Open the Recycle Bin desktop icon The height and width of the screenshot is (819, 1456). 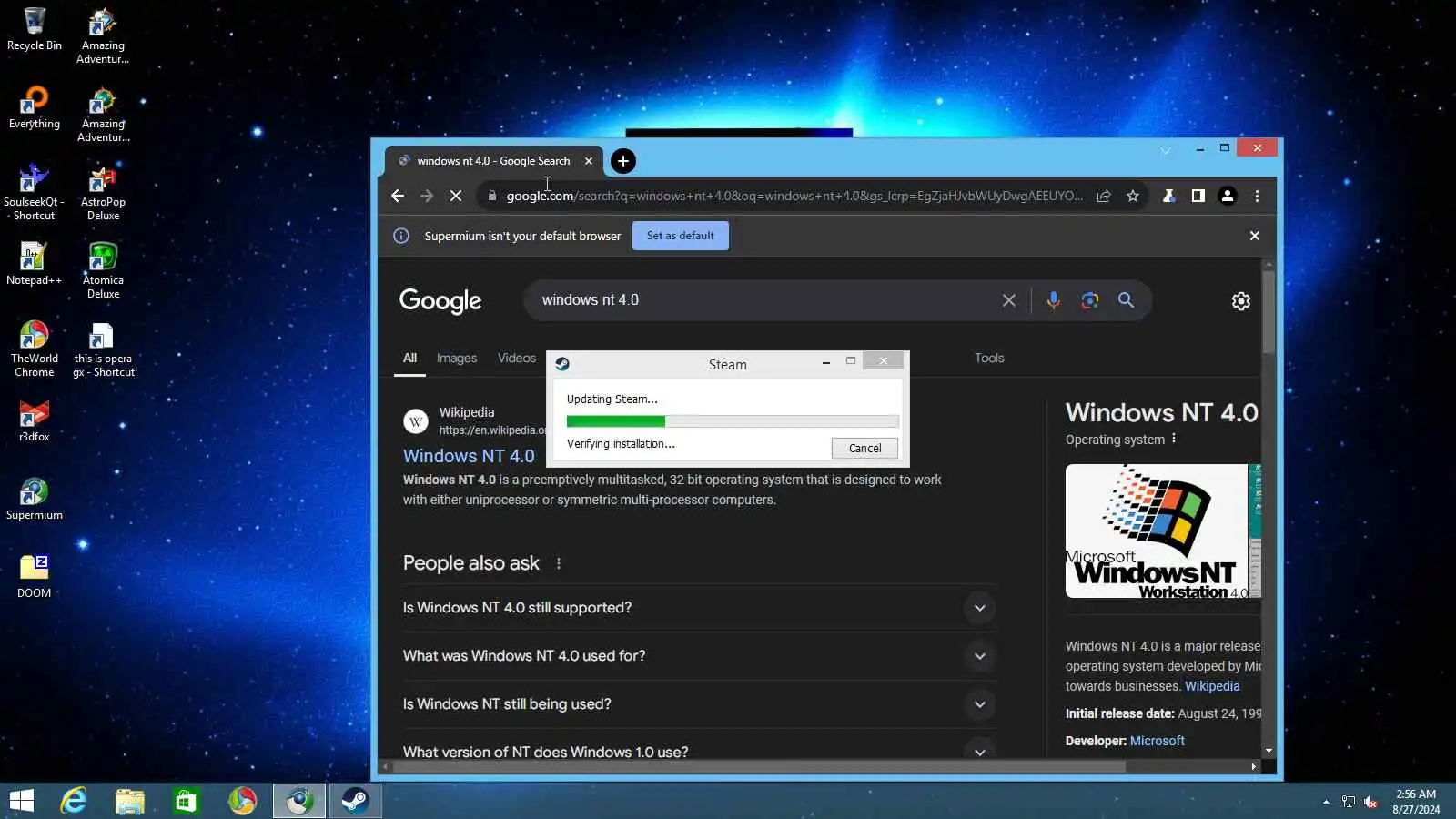click(x=35, y=29)
